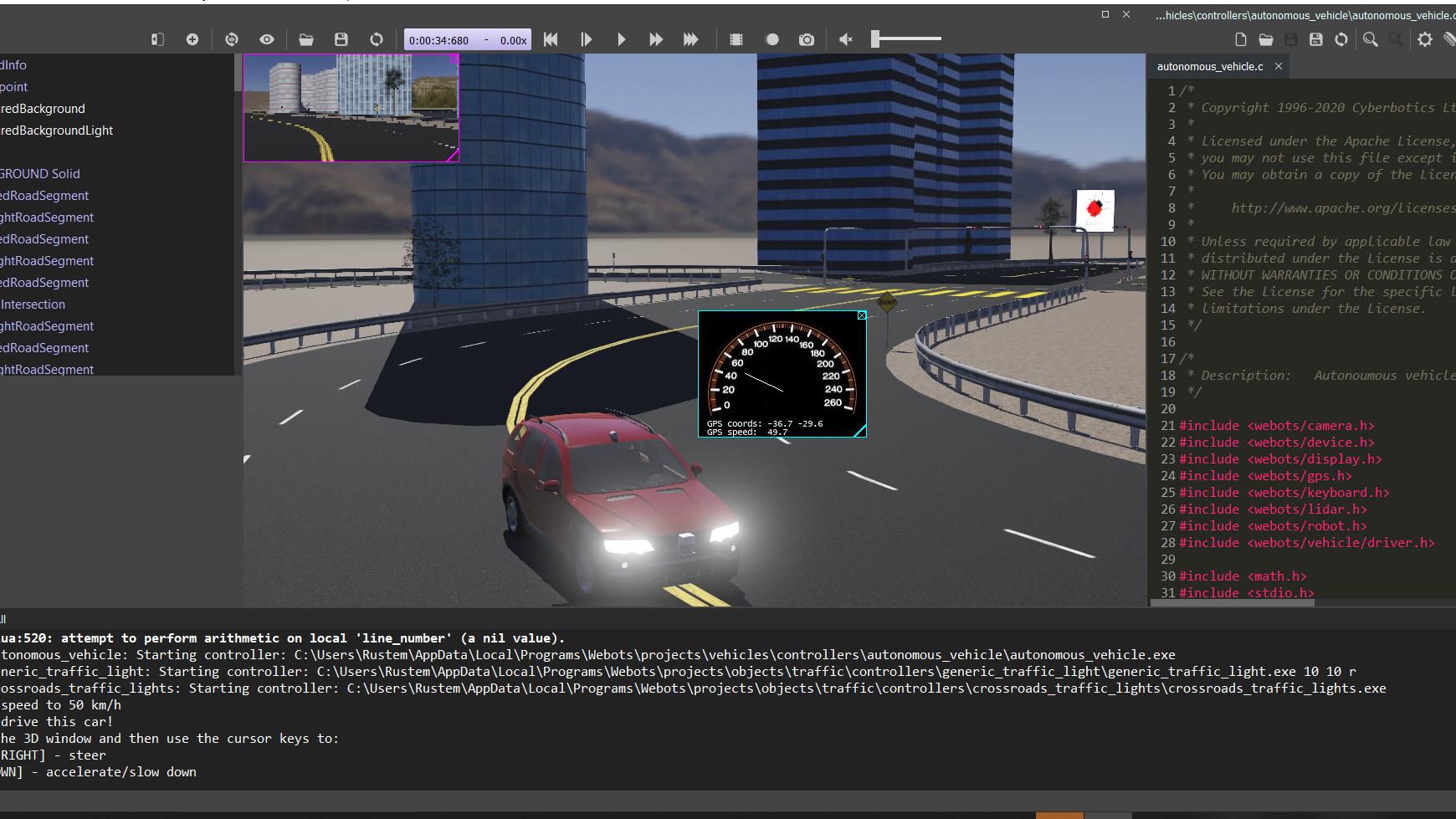Float the text editor dock with the square icon

coord(1105,14)
